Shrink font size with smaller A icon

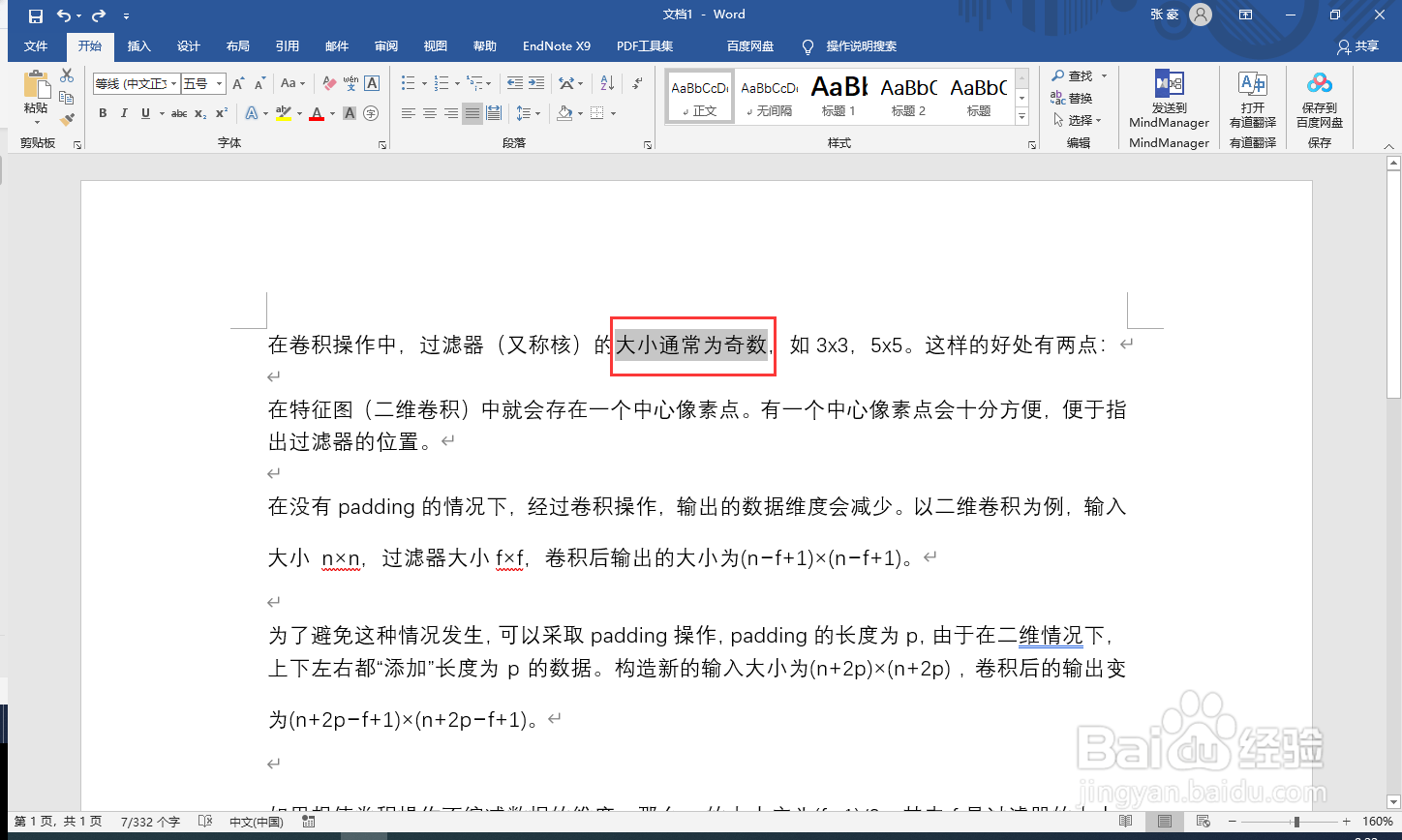(x=259, y=84)
